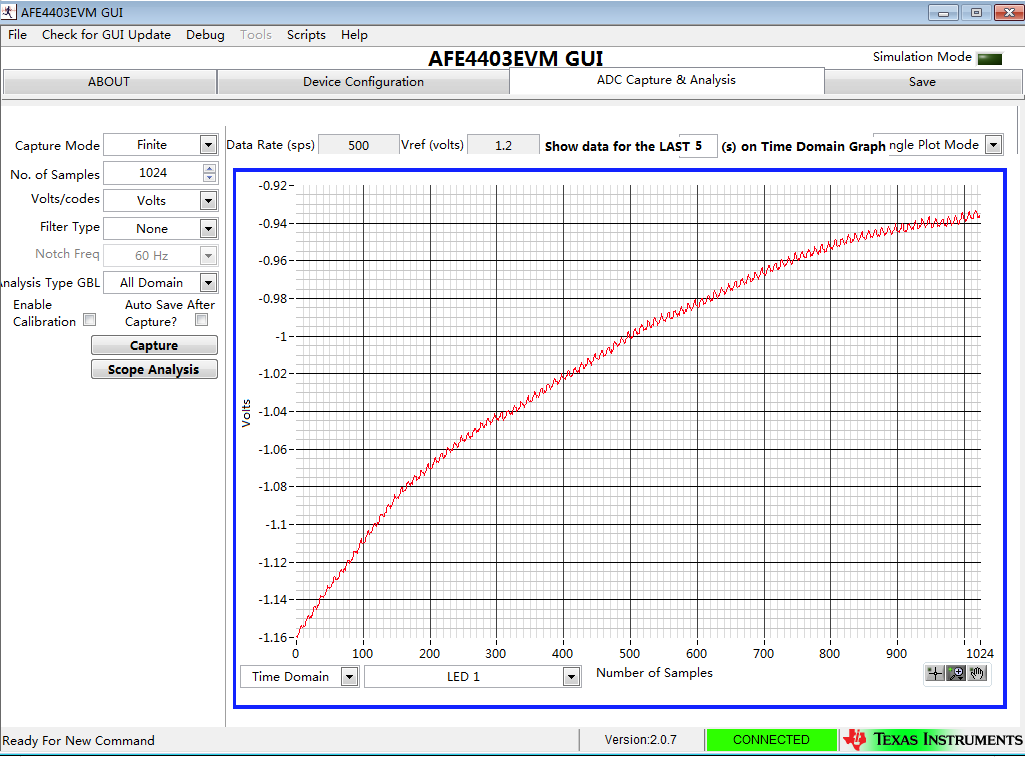Click the No. of Samples 1024 field
The image size is (1025, 757).
[x=153, y=173]
